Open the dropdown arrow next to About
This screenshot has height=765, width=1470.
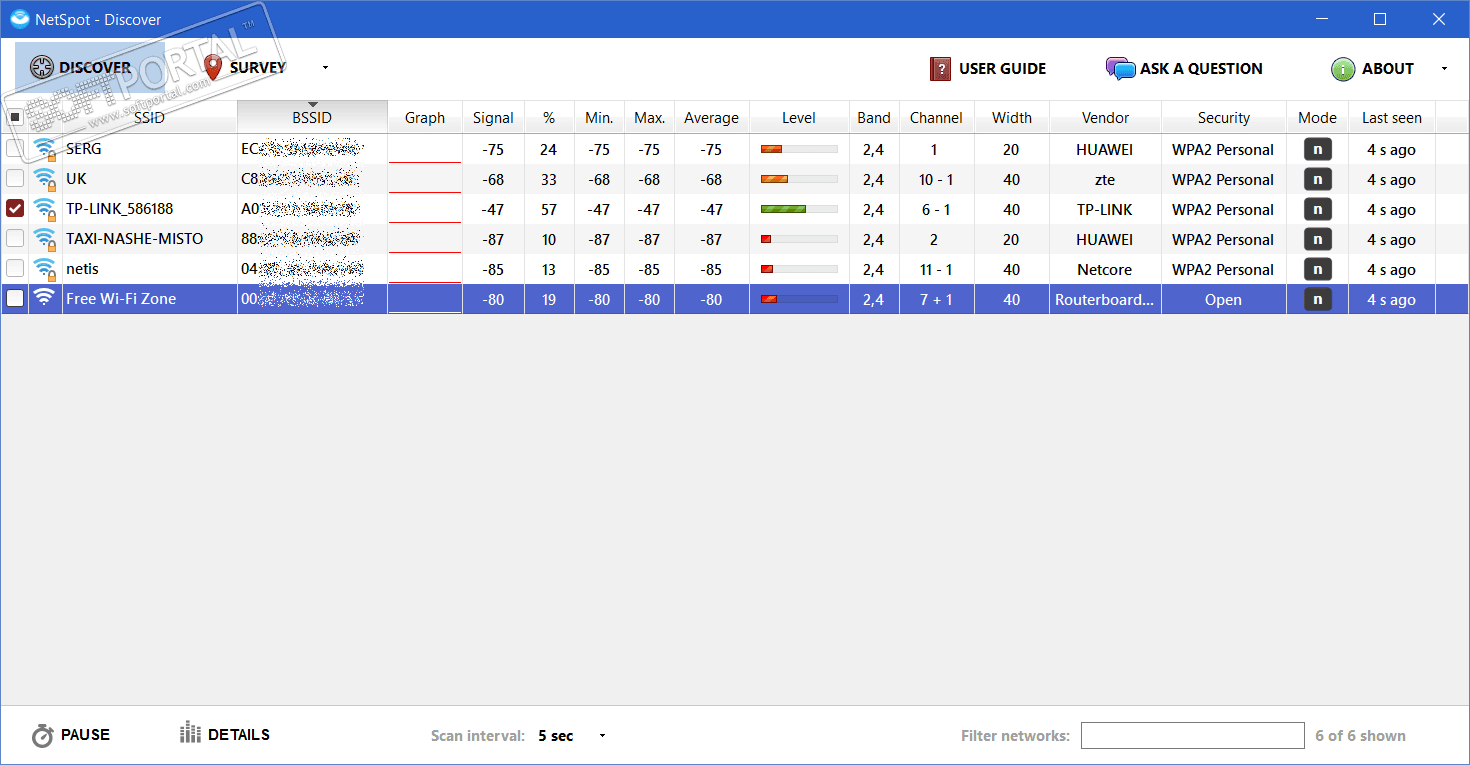pos(1444,69)
